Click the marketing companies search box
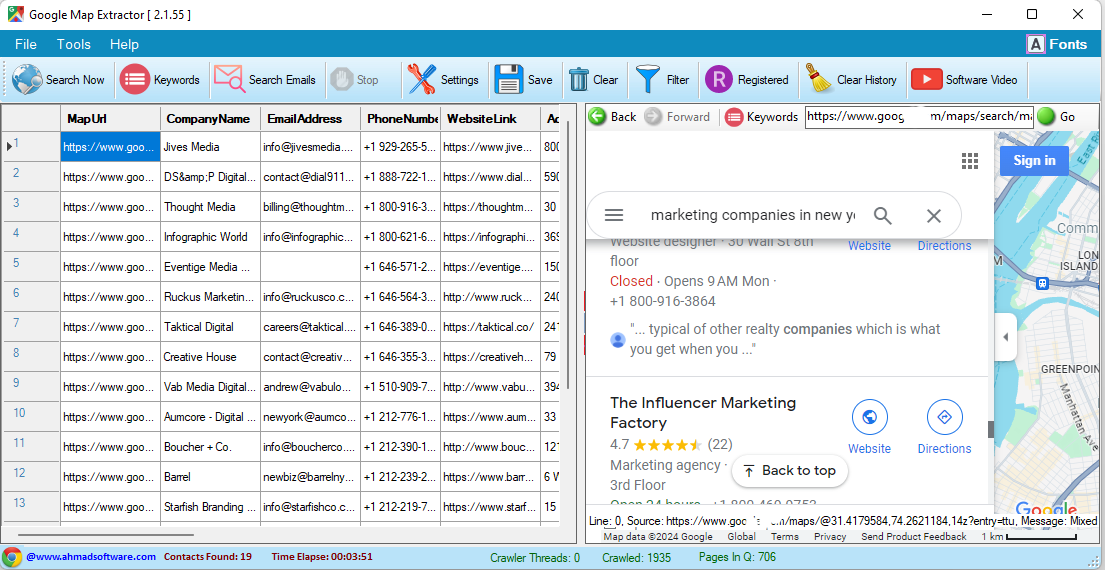Image resolution: width=1105 pixels, height=570 pixels. 752,216
